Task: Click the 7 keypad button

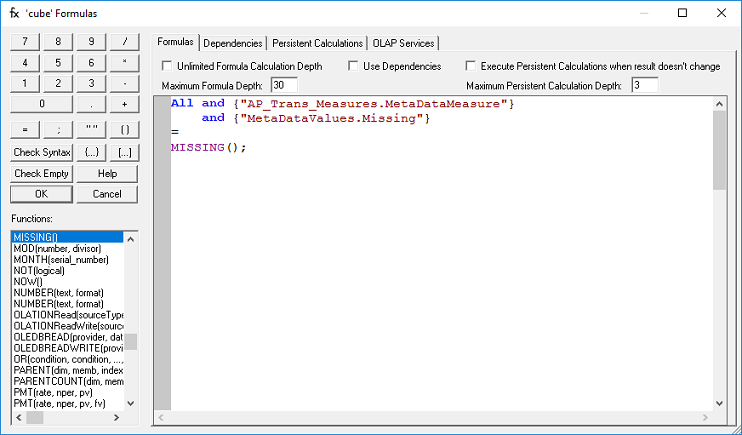Action: 25,42
